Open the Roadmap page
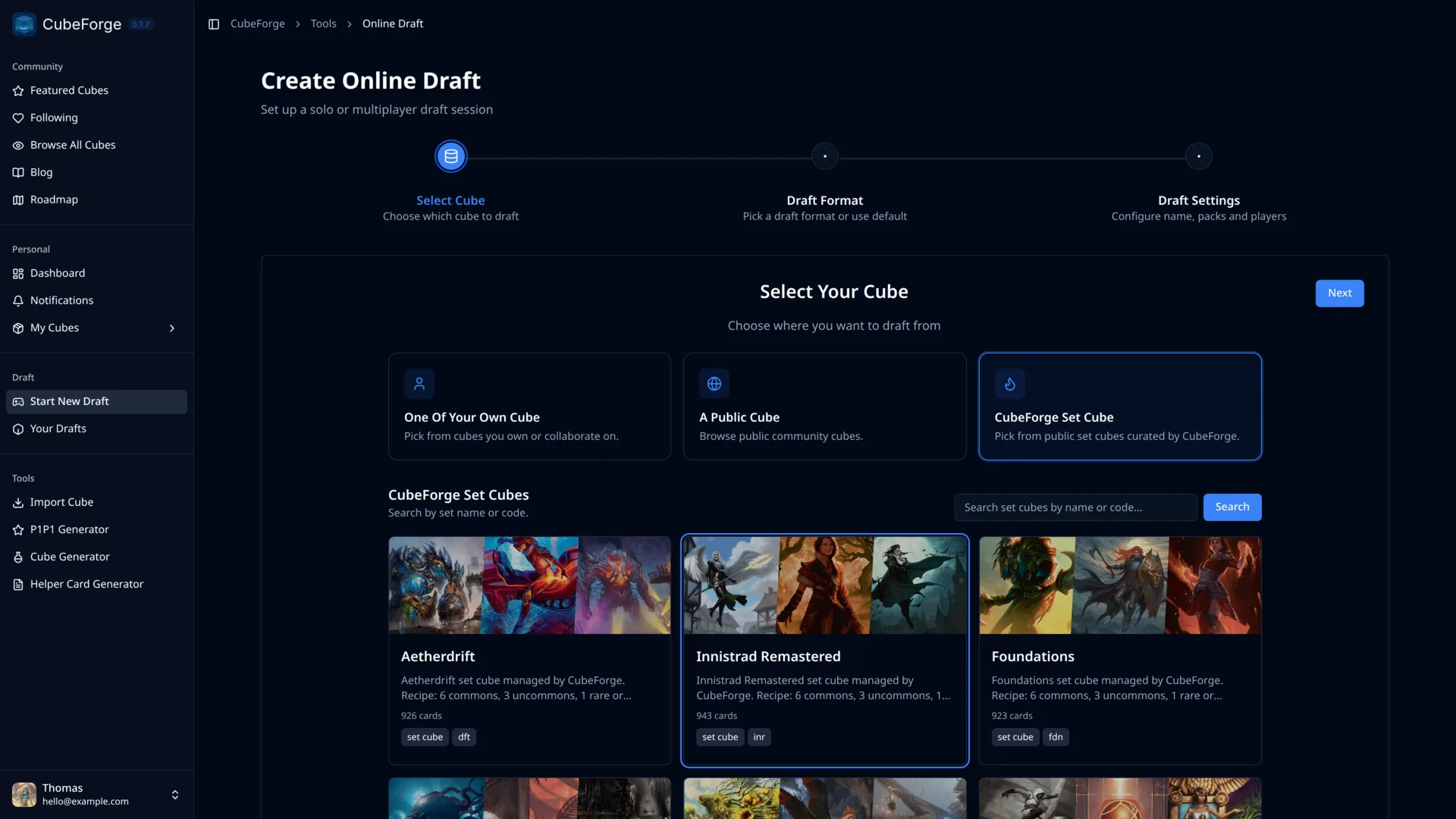The height and width of the screenshot is (819, 1456). (96, 200)
